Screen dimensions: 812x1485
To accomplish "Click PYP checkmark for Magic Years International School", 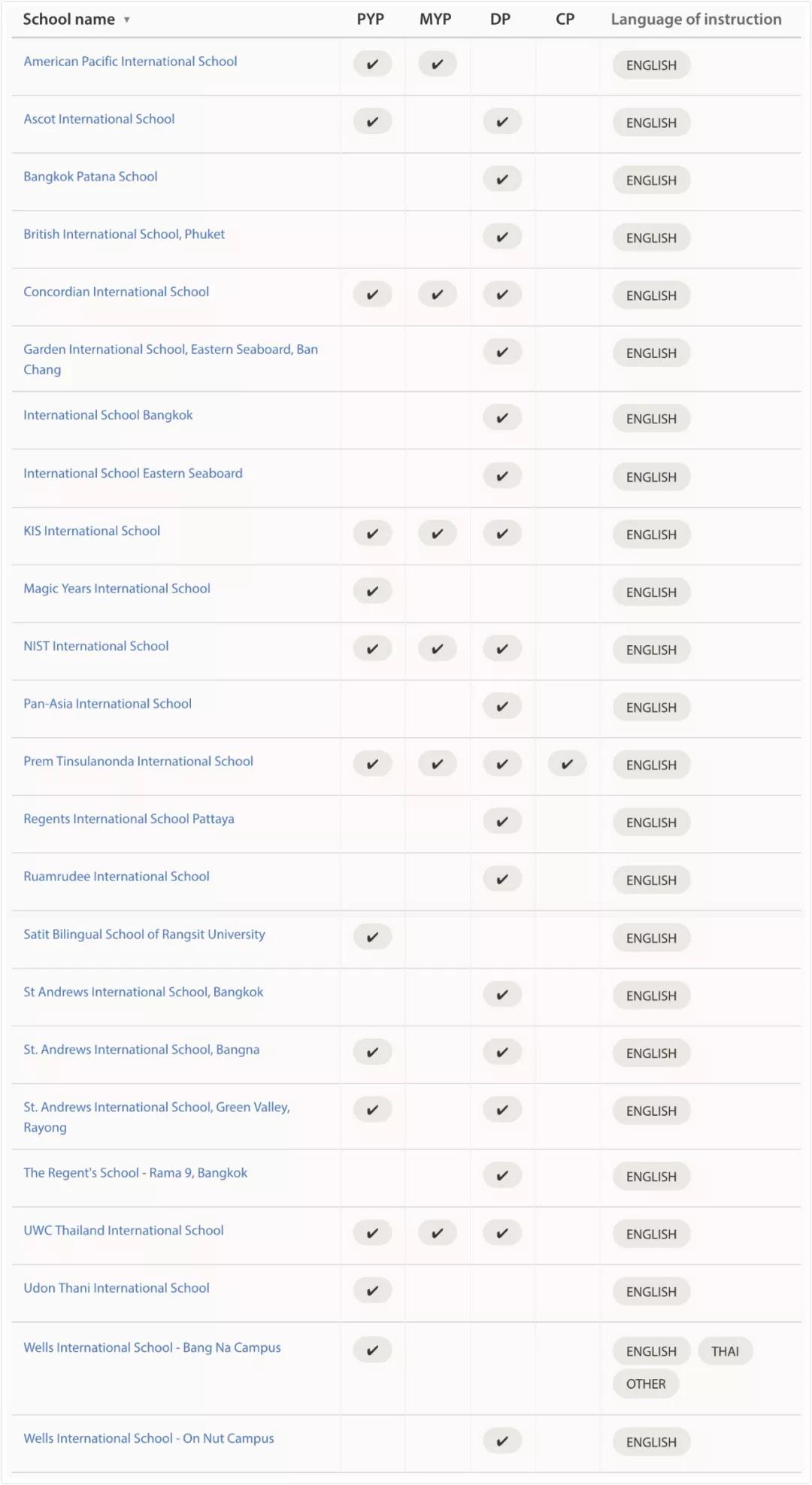I will coord(372,592).
